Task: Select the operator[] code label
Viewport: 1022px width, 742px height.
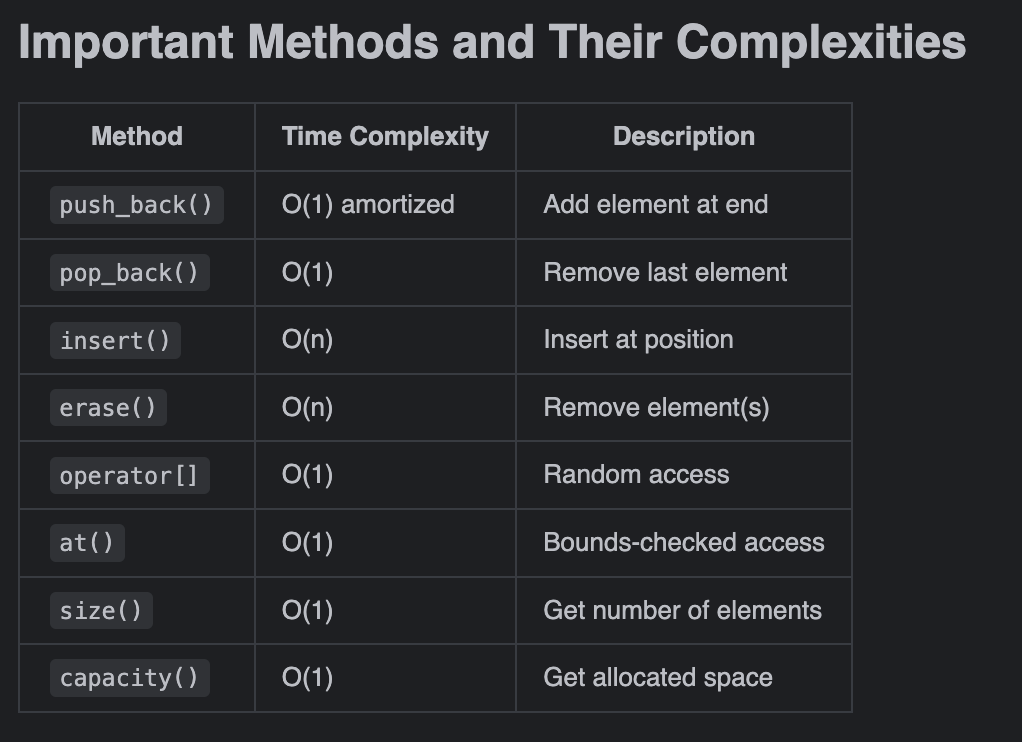Action: pyautogui.click(x=129, y=475)
